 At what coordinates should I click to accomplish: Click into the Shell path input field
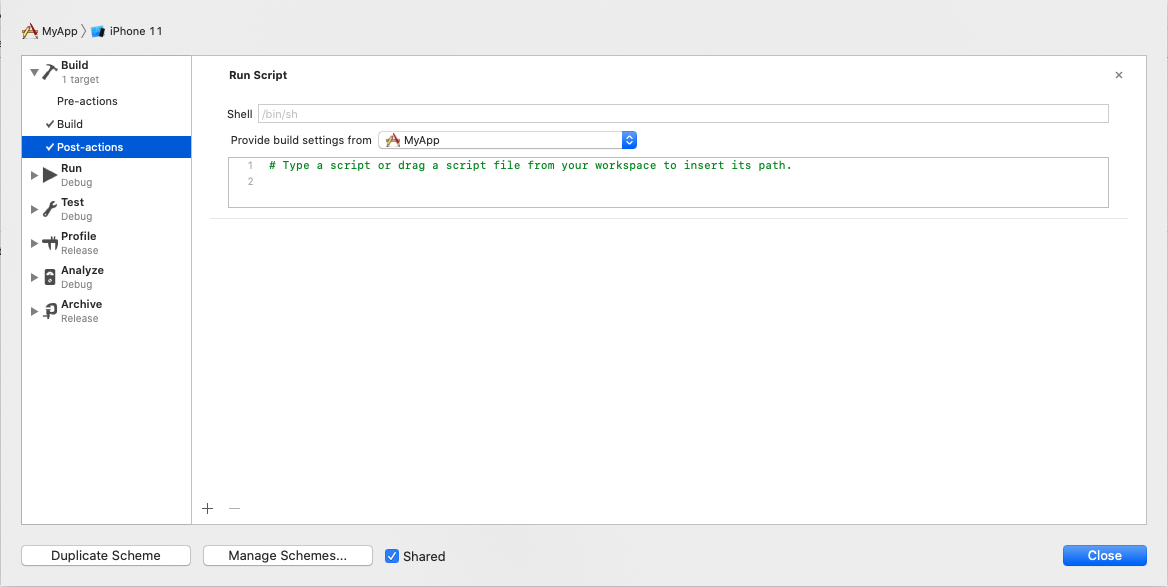tap(682, 114)
